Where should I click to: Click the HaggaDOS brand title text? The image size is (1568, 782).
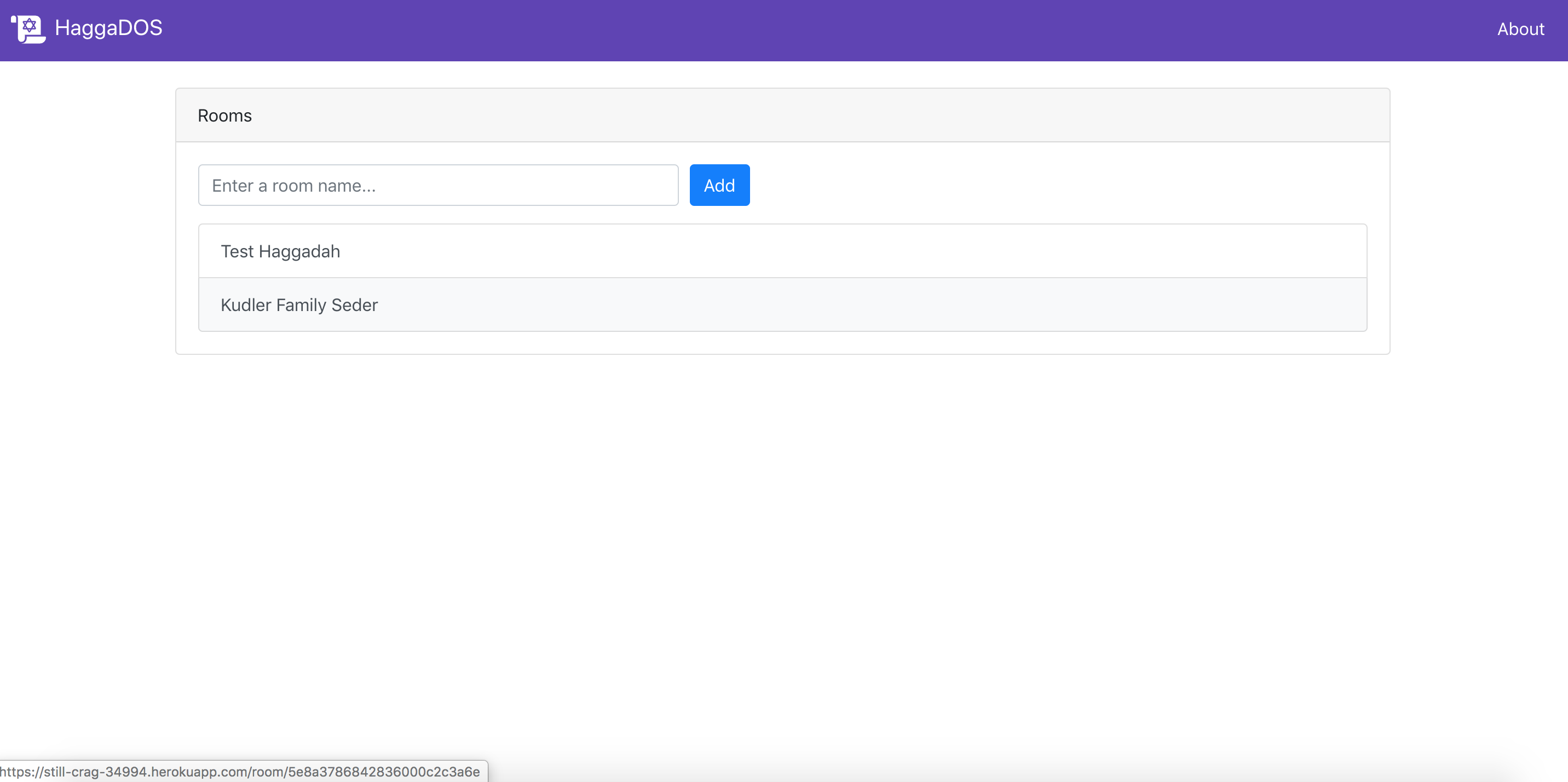point(108,28)
